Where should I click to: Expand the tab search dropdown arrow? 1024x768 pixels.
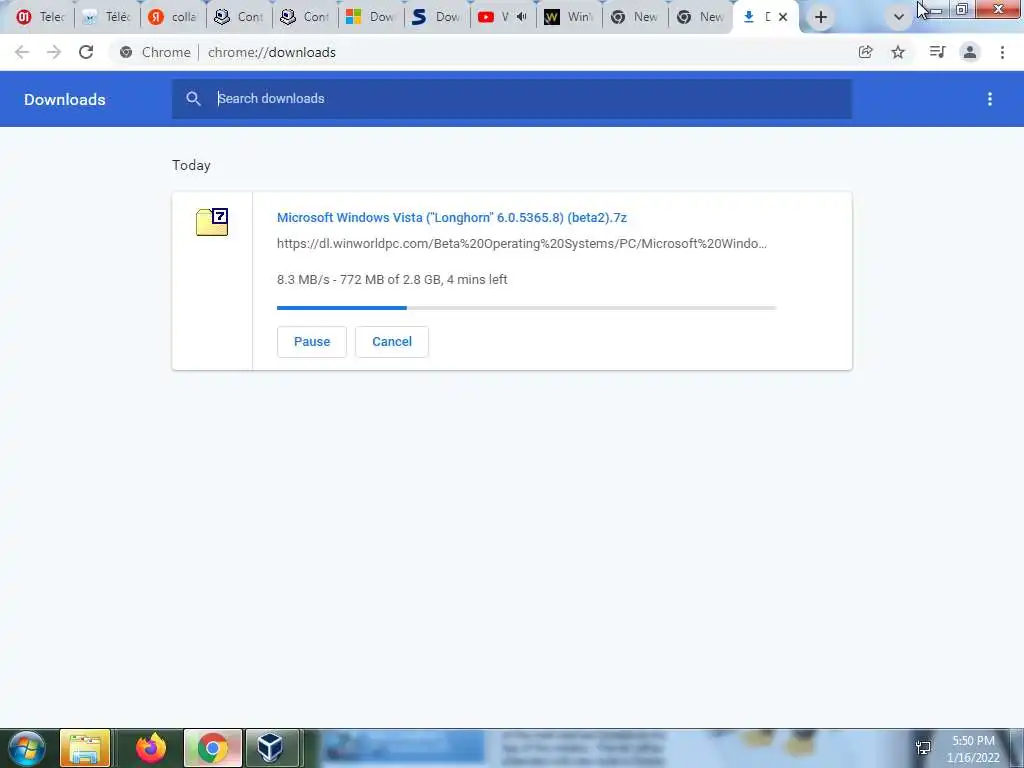pyautogui.click(x=899, y=17)
